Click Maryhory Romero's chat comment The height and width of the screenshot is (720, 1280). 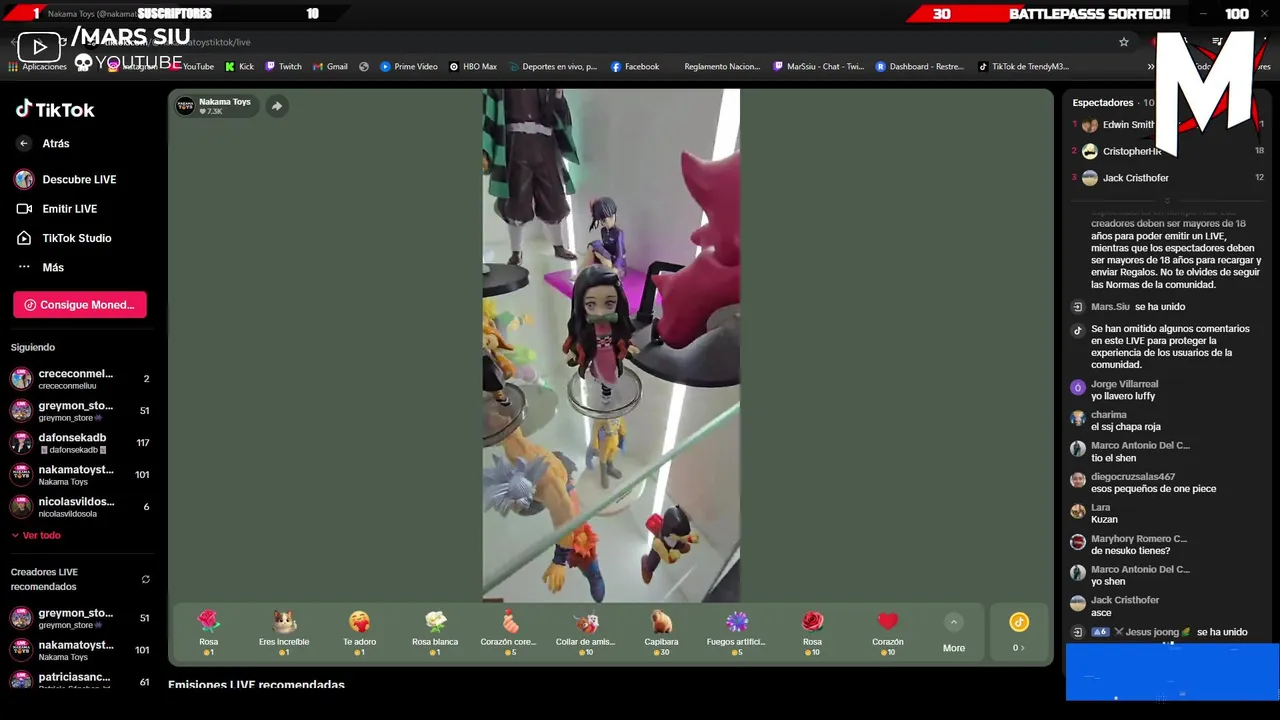tap(1131, 551)
